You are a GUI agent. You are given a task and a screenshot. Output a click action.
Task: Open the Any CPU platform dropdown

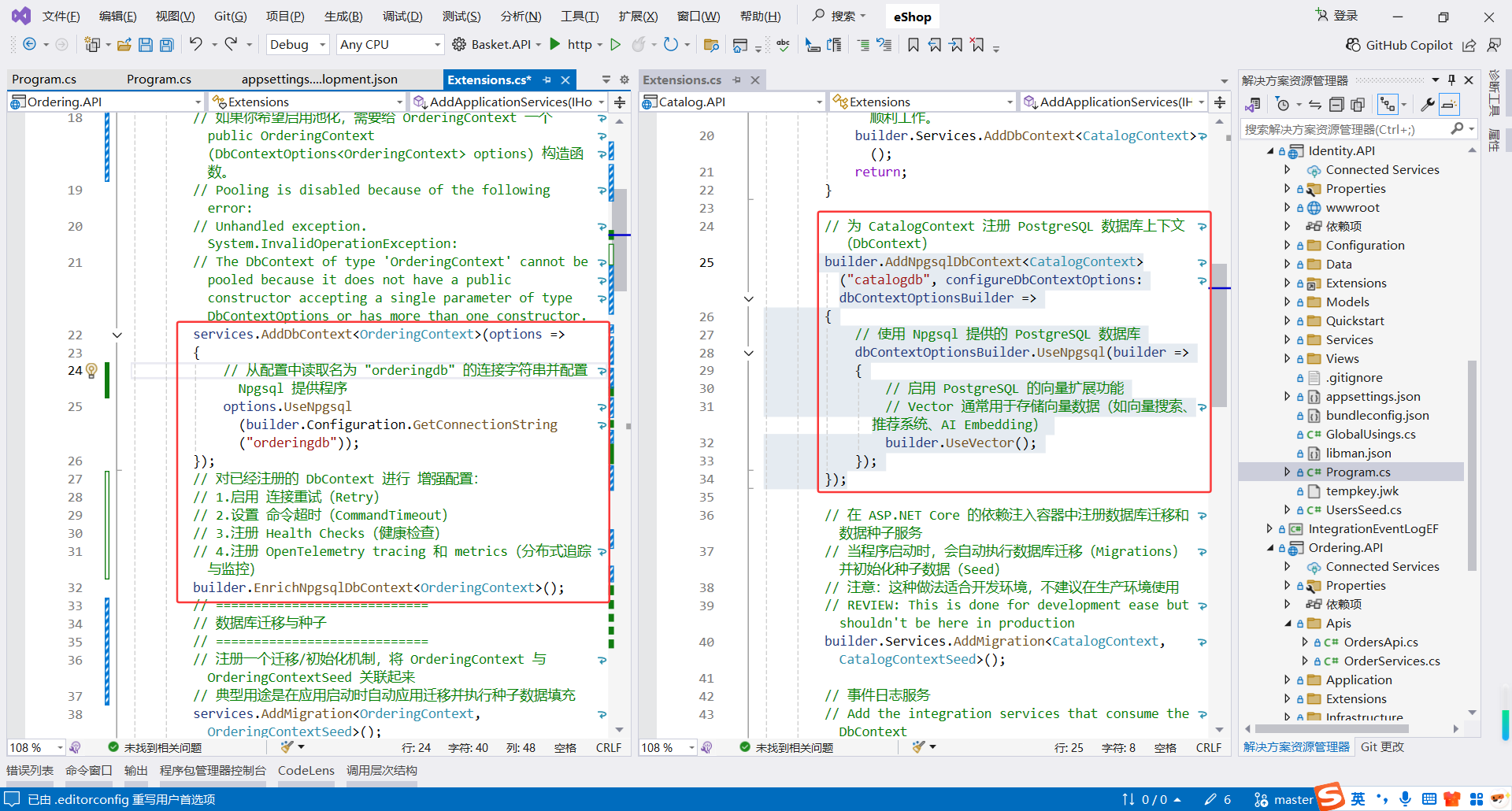point(390,45)
